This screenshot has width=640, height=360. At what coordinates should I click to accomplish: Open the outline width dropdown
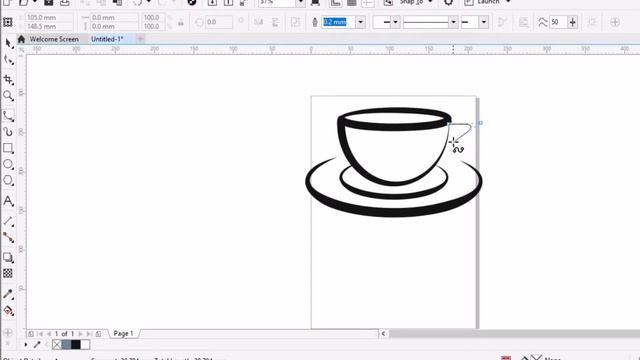(x=360, y=22)
